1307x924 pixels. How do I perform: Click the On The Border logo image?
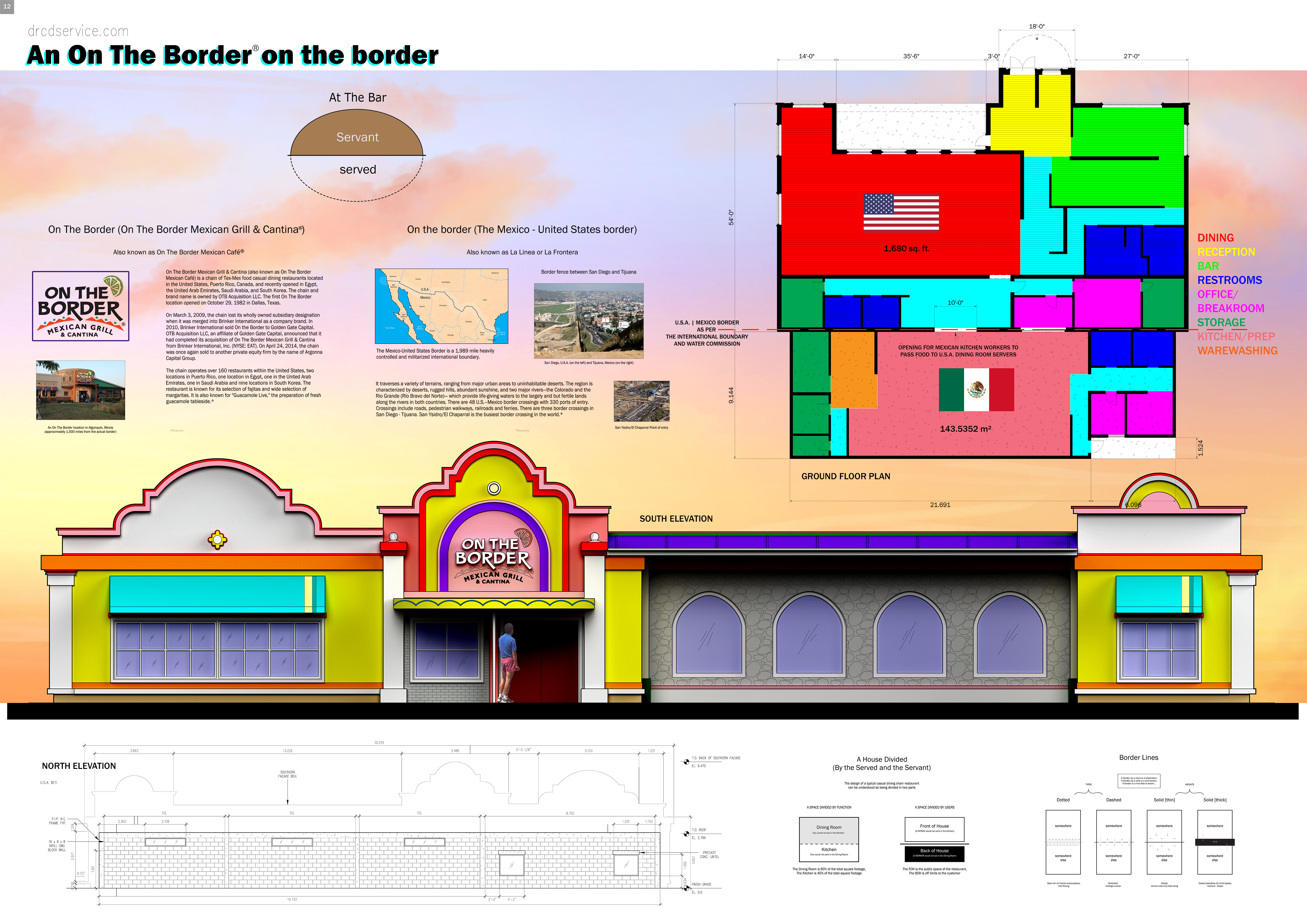[x=80, y=306]
